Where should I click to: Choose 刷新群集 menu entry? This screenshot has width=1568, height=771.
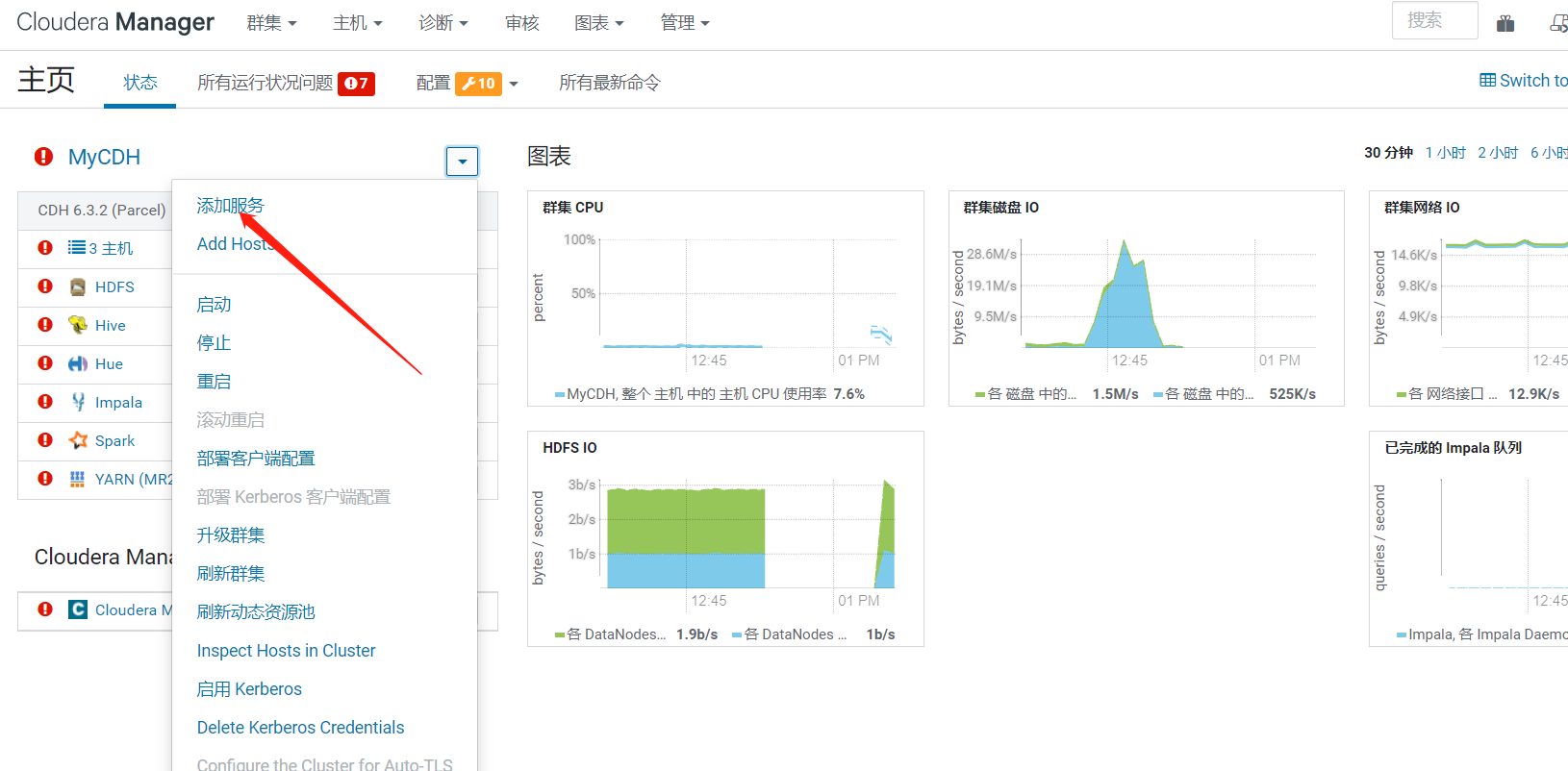click(231, 574)
